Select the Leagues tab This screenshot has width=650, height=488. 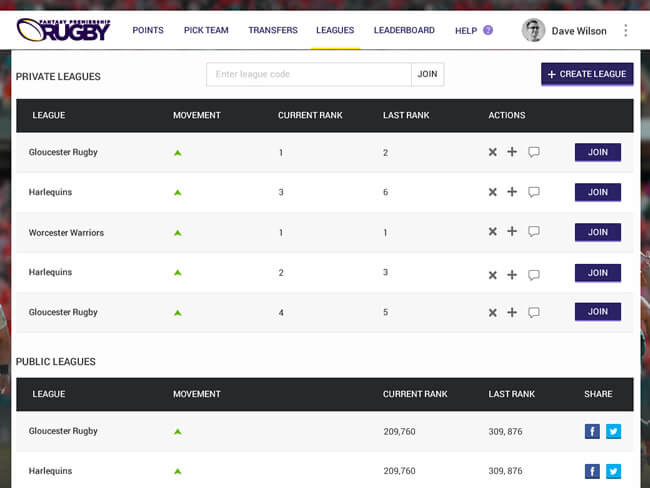pyautogui.click(x=335, y=30)
